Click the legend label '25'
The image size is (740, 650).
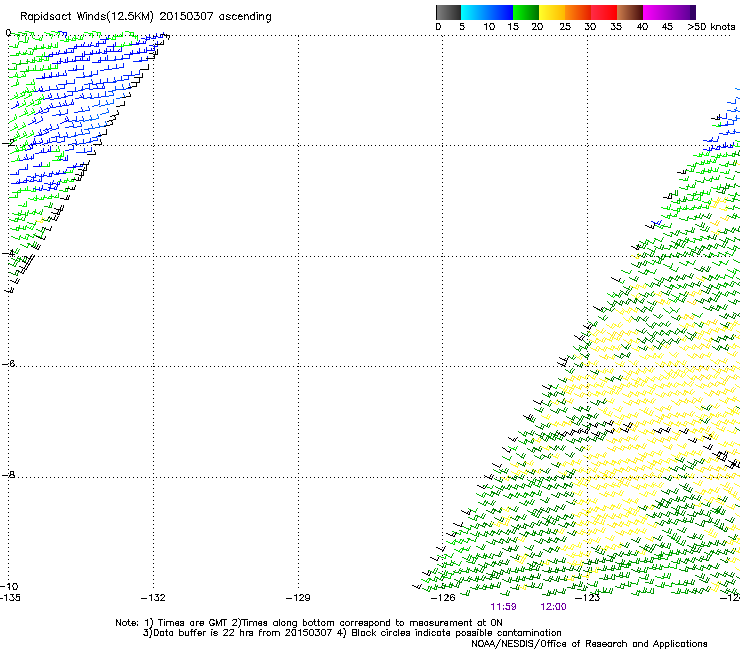[565, 27]
